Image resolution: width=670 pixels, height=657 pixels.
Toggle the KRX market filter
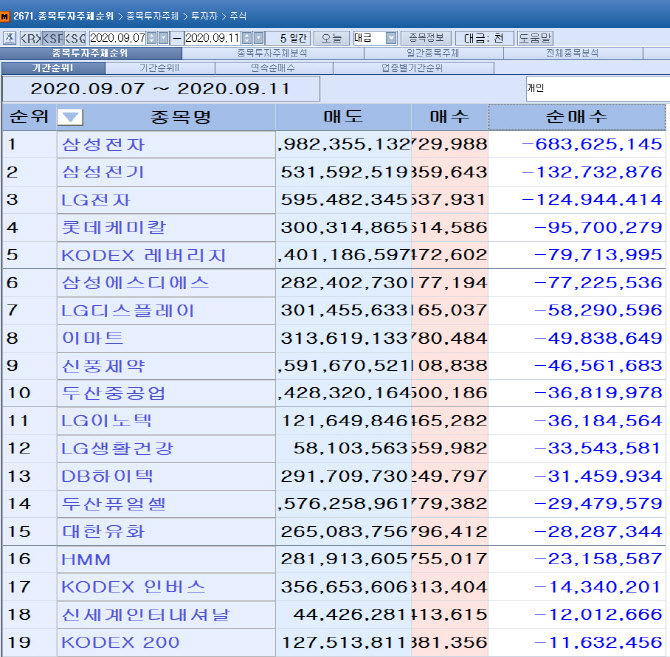coord(30,38)
